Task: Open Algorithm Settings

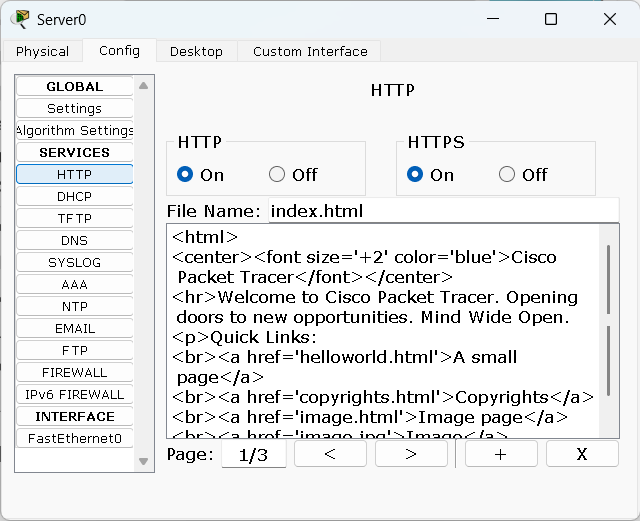Action: click(75, 131)
